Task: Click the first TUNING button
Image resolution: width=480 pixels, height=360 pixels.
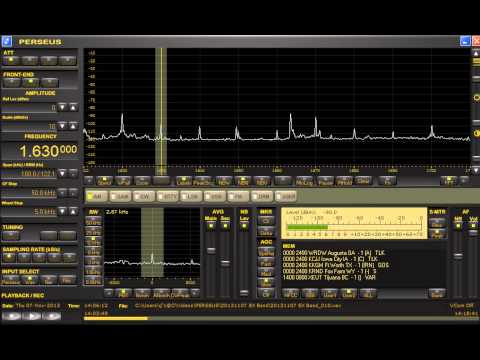Action: [x=11, y=236]
